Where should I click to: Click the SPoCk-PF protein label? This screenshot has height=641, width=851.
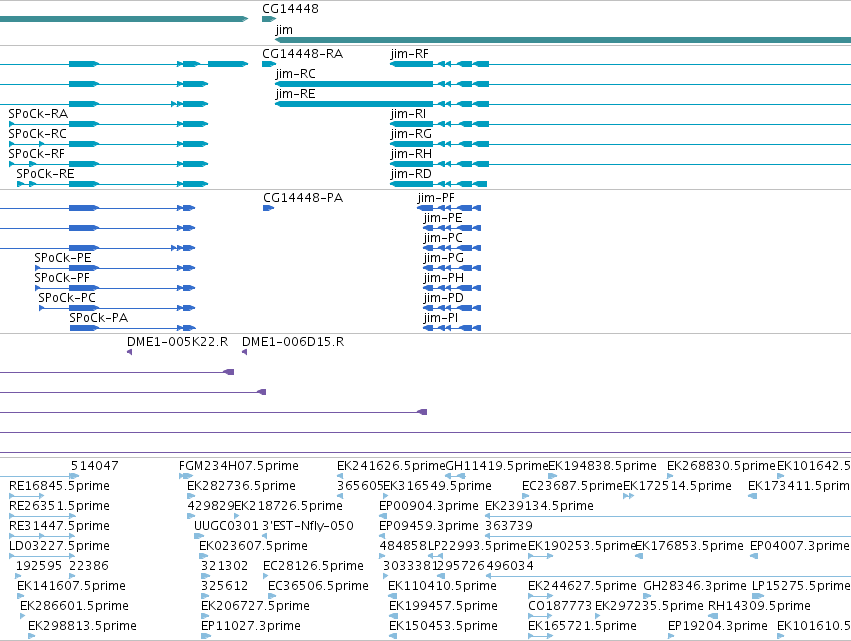tap(62, 278)
